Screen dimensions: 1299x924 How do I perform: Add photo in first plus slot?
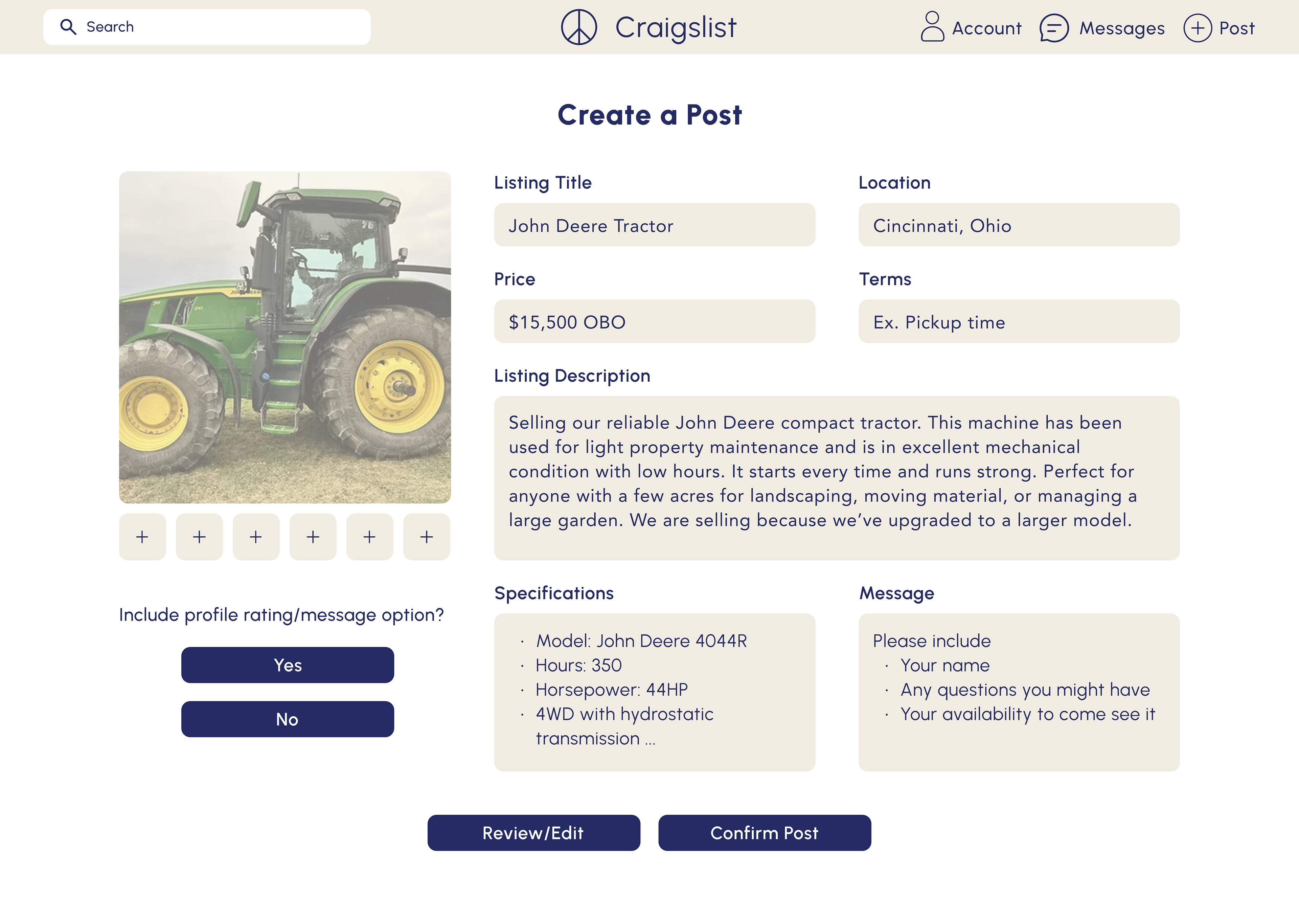pyautogui.click(x=142, y=537)
